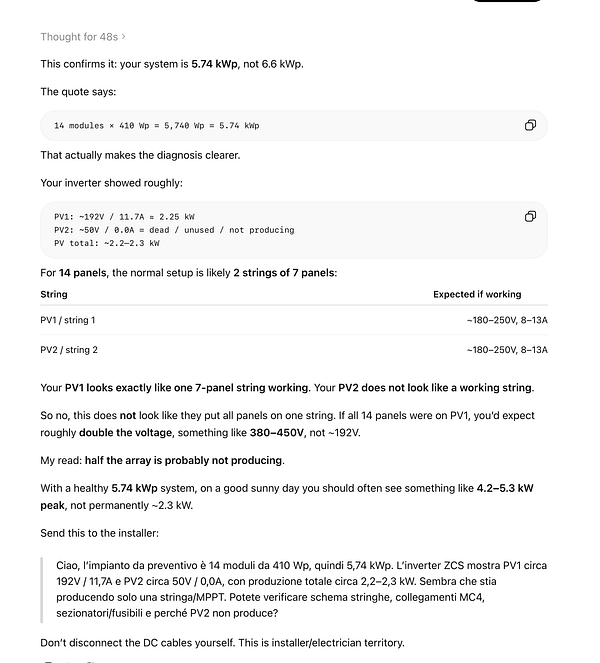
Task: Click the bold '5.74 kWp' in the first sentence
Action: (215, 64)
